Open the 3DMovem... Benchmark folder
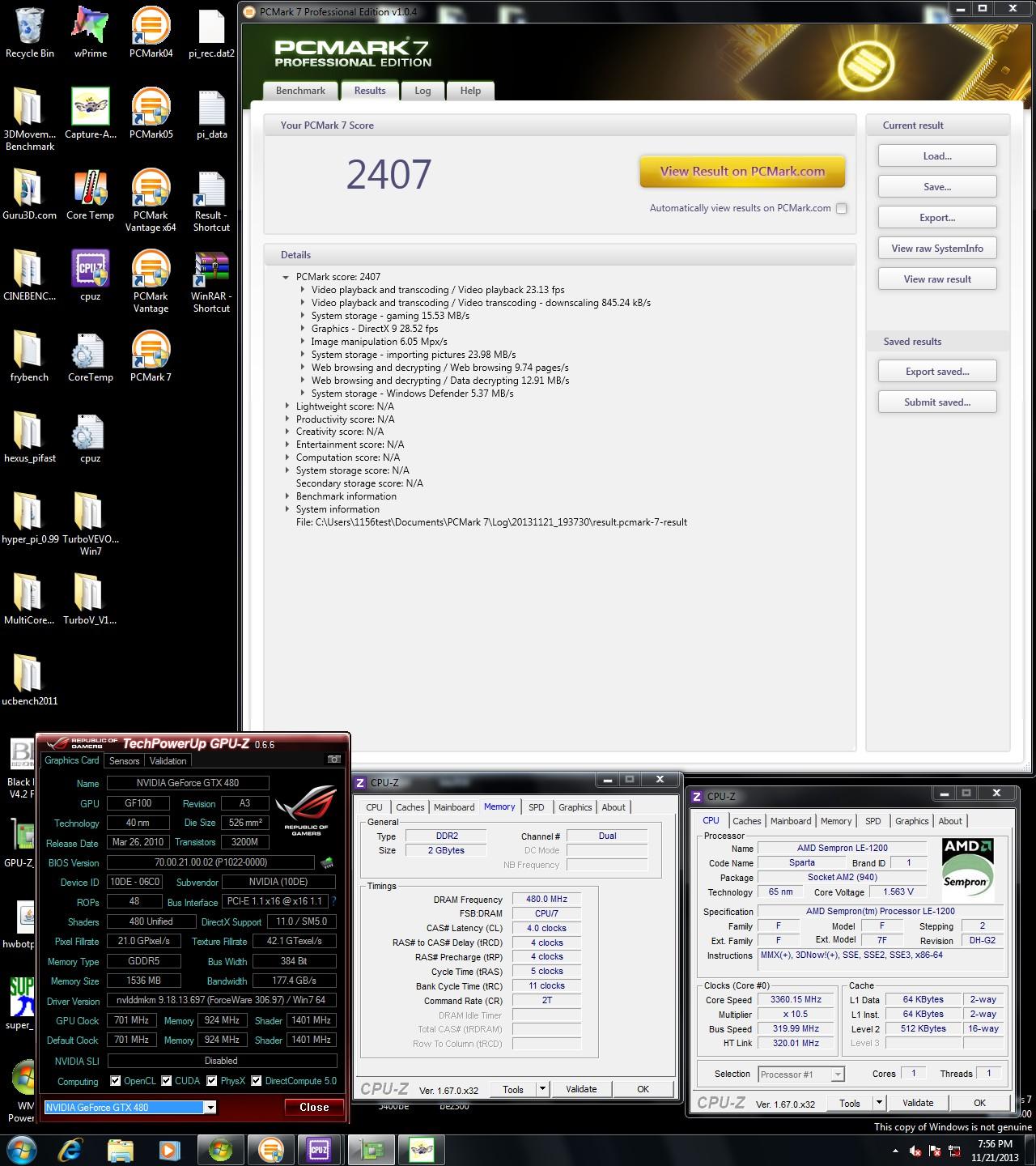The width and height of the screenshot is (1036, 1166). point(30,119)
